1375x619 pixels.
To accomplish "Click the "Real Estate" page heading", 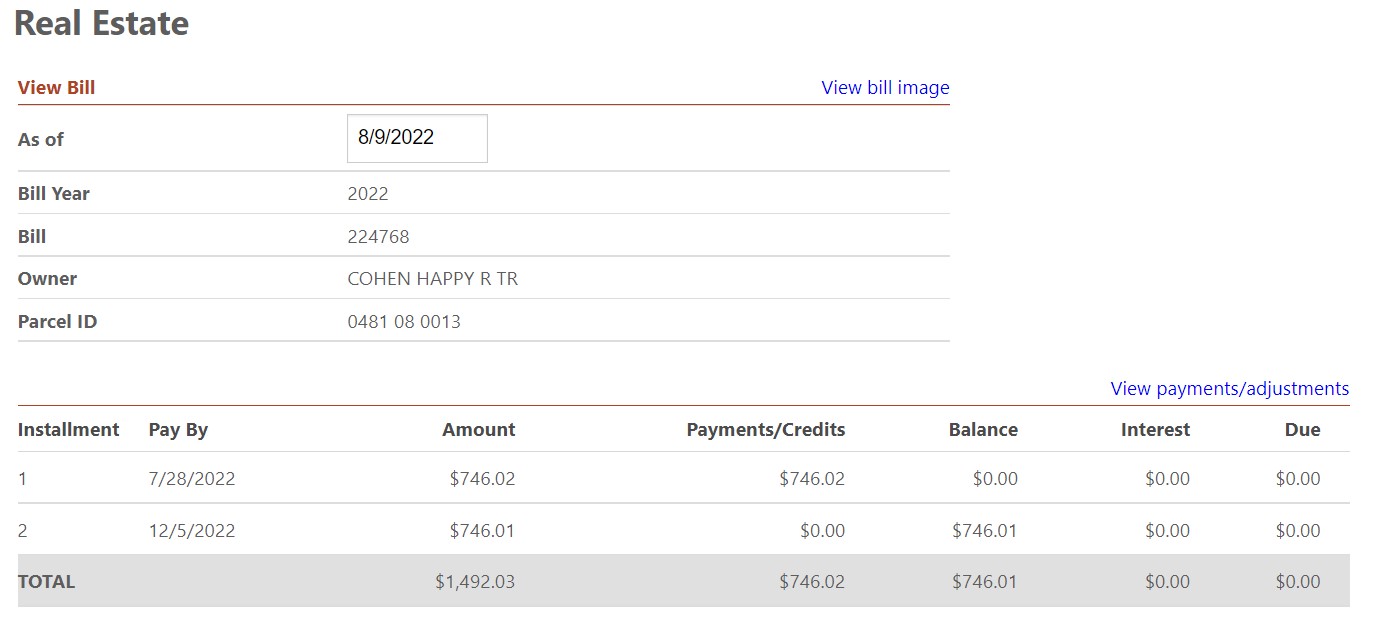I will click(101, 24).
